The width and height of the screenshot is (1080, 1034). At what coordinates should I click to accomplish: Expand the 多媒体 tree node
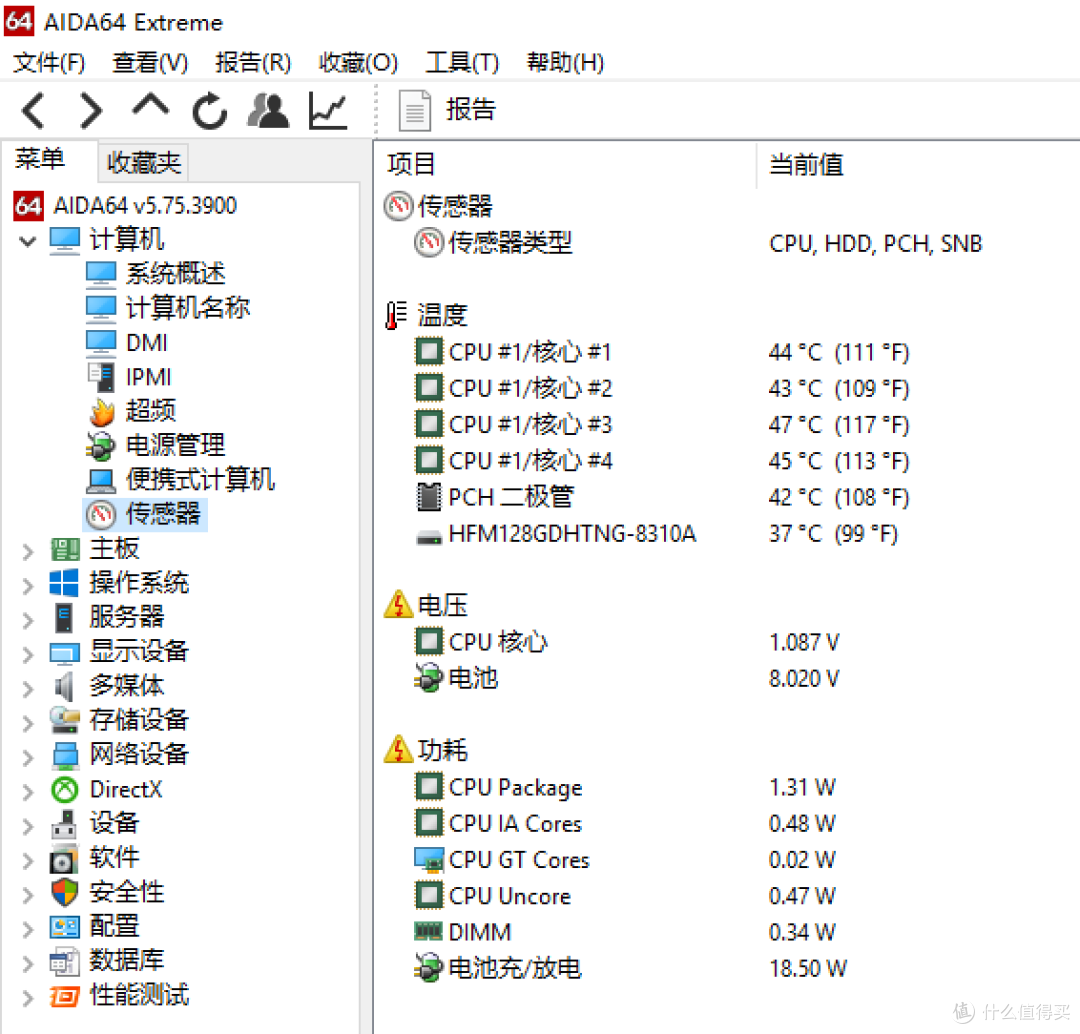pos(28,687)
